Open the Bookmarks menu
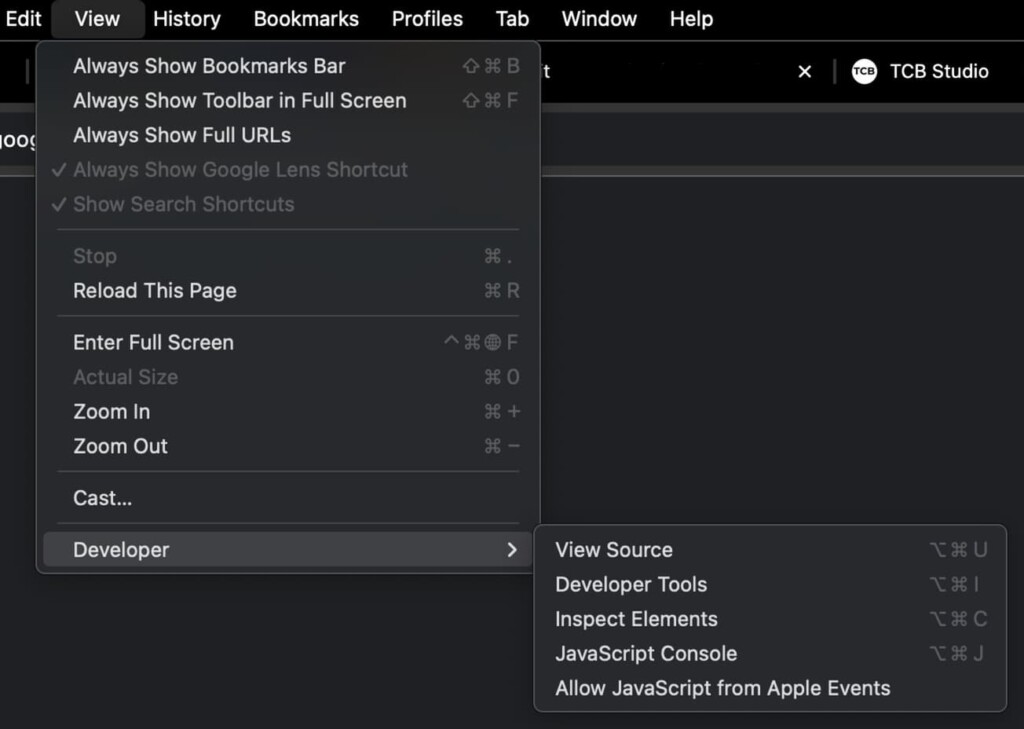Image resolution: width=1024 pixels, height=729 pixels. pos(306,18)
